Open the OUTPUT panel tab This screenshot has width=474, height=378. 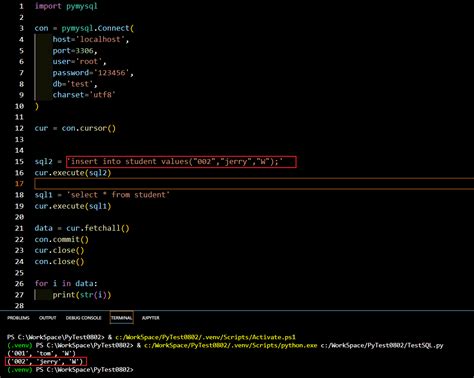[x=47, y=318]
